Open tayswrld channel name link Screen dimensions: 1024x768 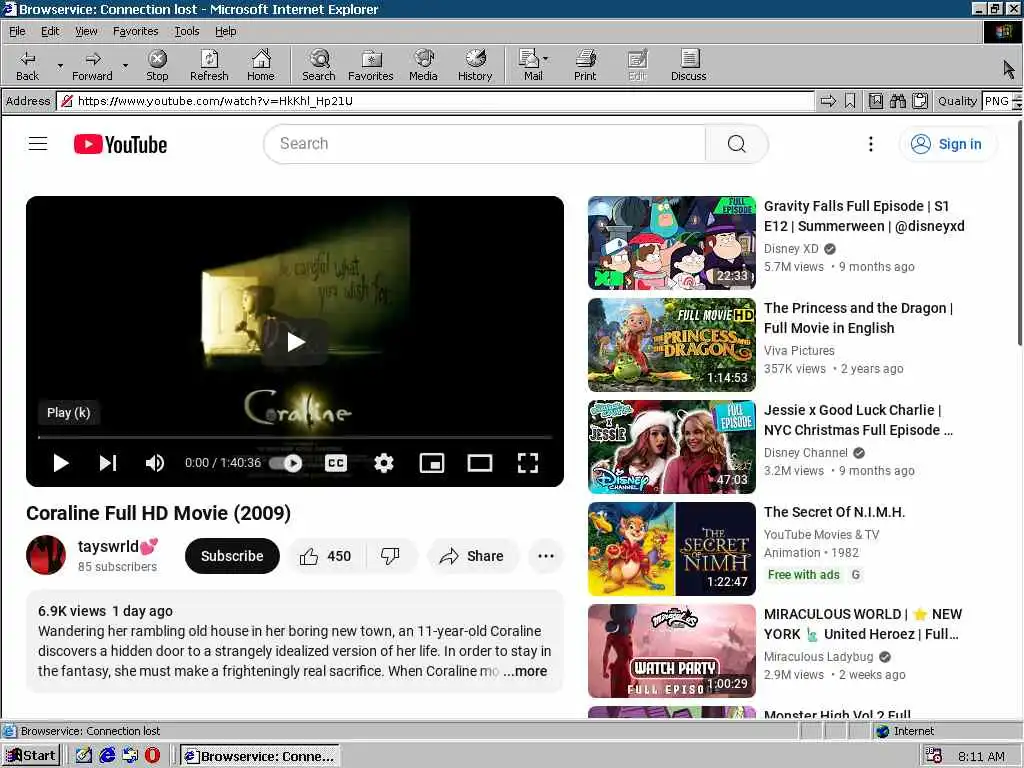point(118,547)
